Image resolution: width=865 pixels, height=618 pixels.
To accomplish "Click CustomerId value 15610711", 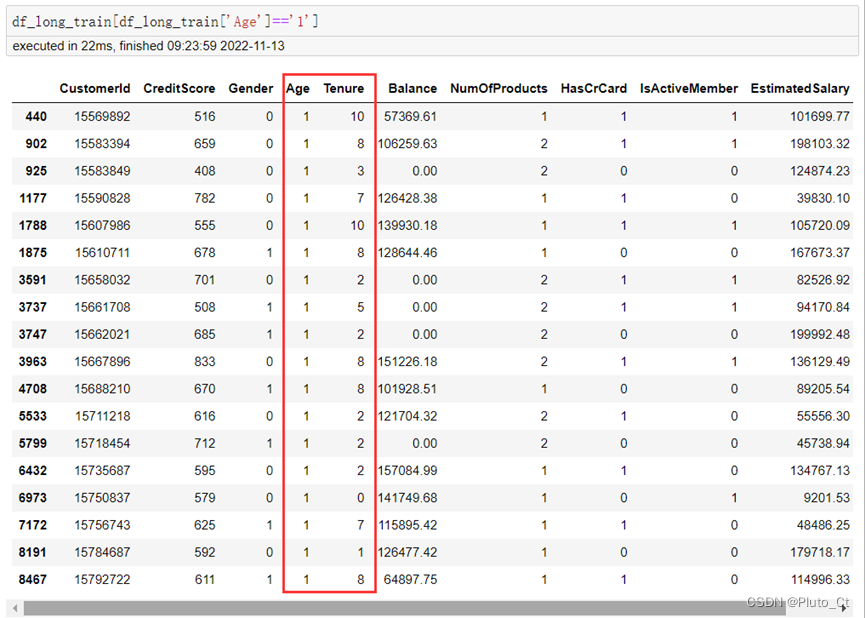I will 103,253.
